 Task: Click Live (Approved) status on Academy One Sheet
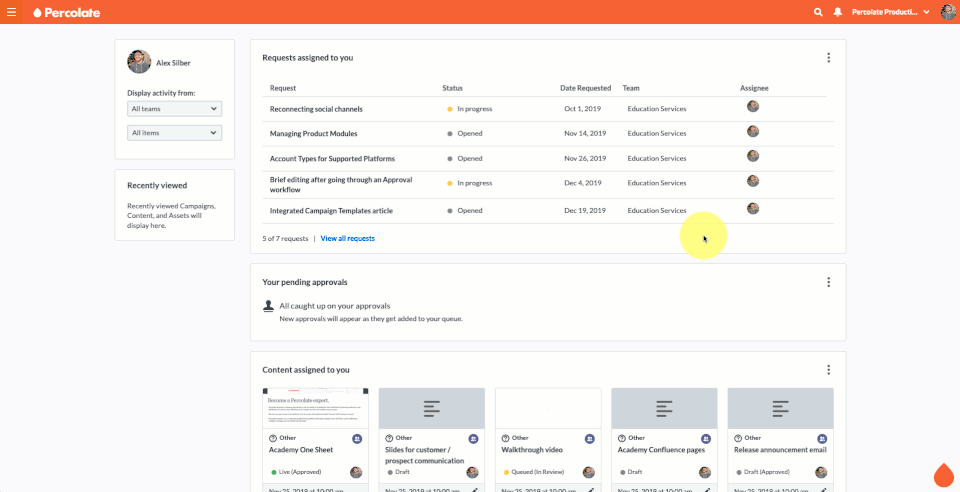[296, 472]
